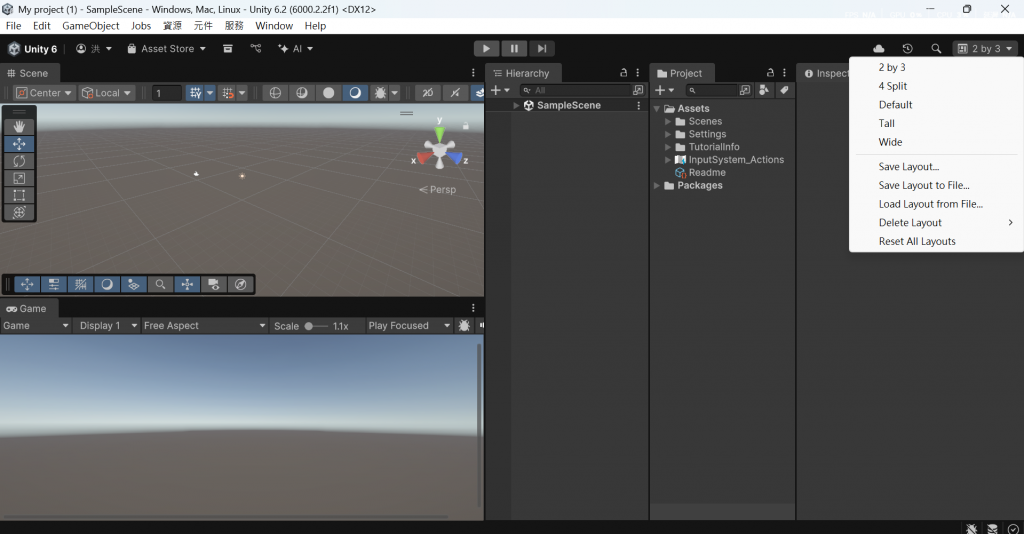Click the 2 by 3 layout button

[985, 48]
